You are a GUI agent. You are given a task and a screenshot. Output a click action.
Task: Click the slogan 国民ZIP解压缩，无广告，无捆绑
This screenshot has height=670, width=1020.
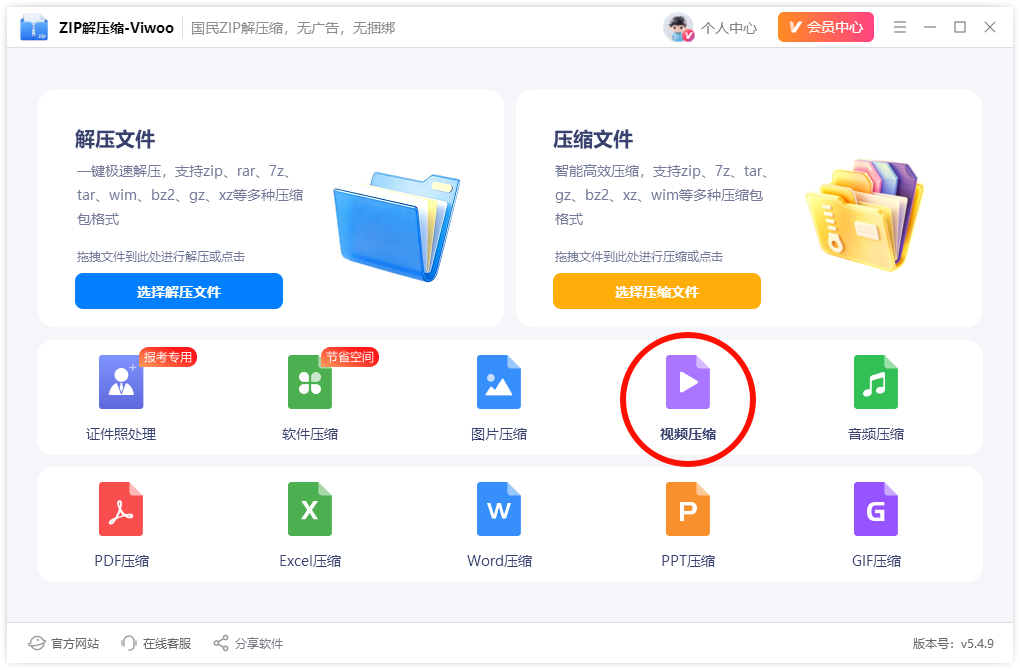click(293, 28)
